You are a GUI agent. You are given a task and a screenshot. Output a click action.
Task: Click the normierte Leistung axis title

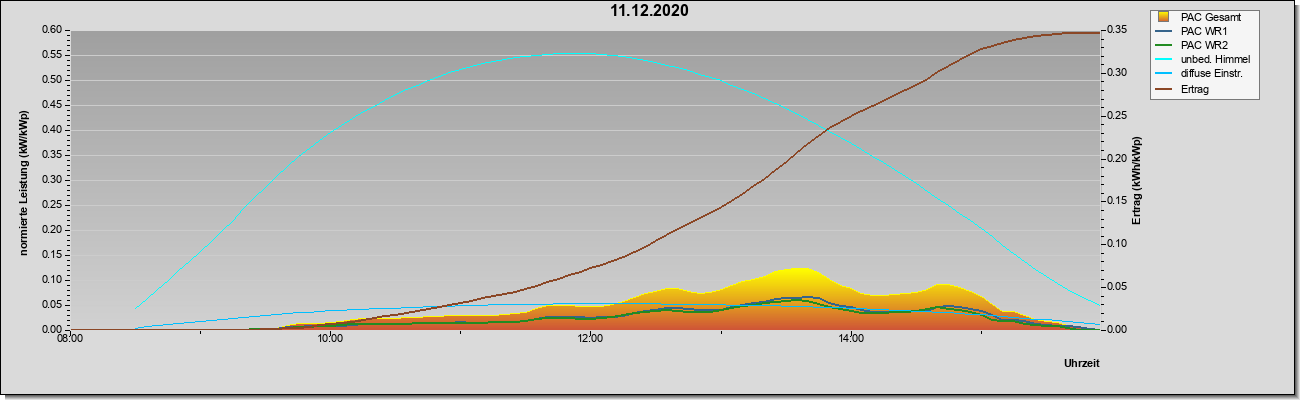coord(22,180)
